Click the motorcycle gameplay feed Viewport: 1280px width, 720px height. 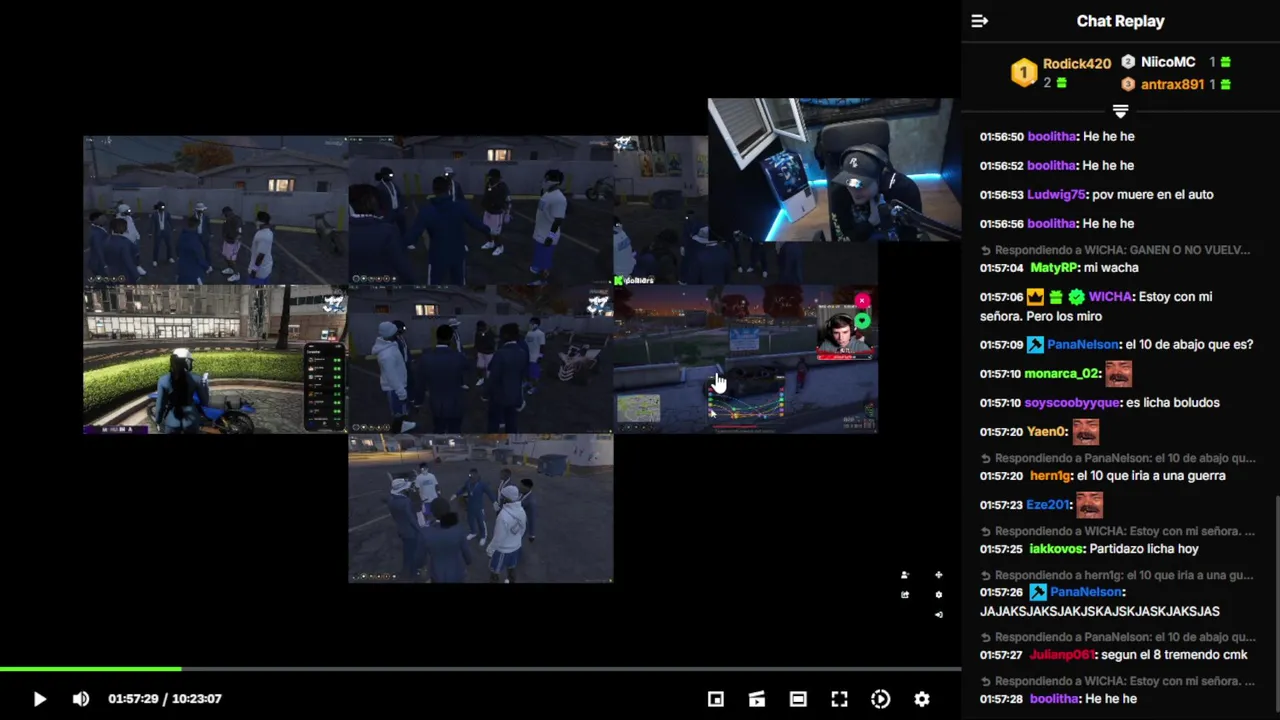click(x=216, y=359)
